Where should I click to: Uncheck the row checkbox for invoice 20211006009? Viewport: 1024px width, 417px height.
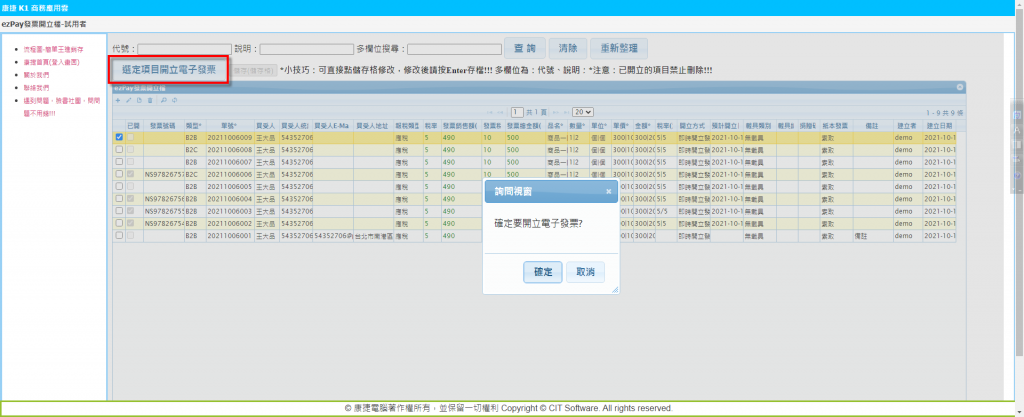click(120, 137)
